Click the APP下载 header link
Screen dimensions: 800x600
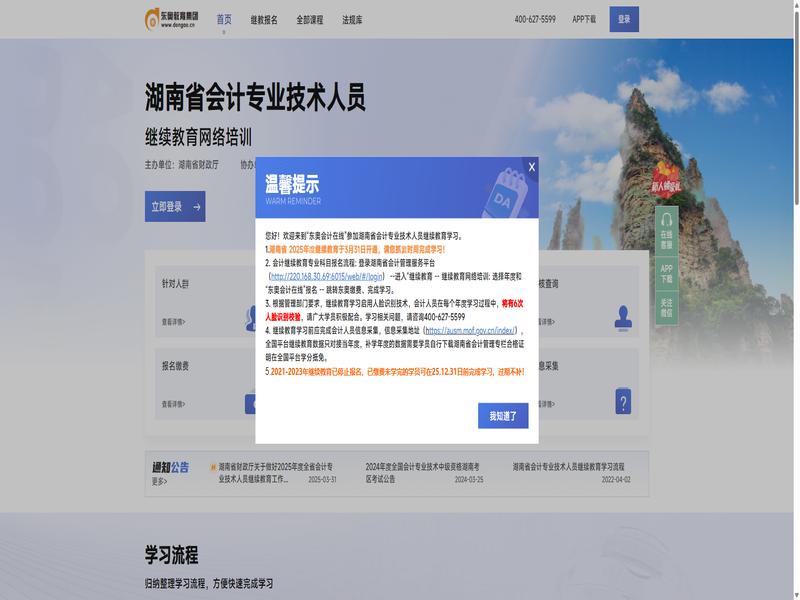[x=584, y=19]
